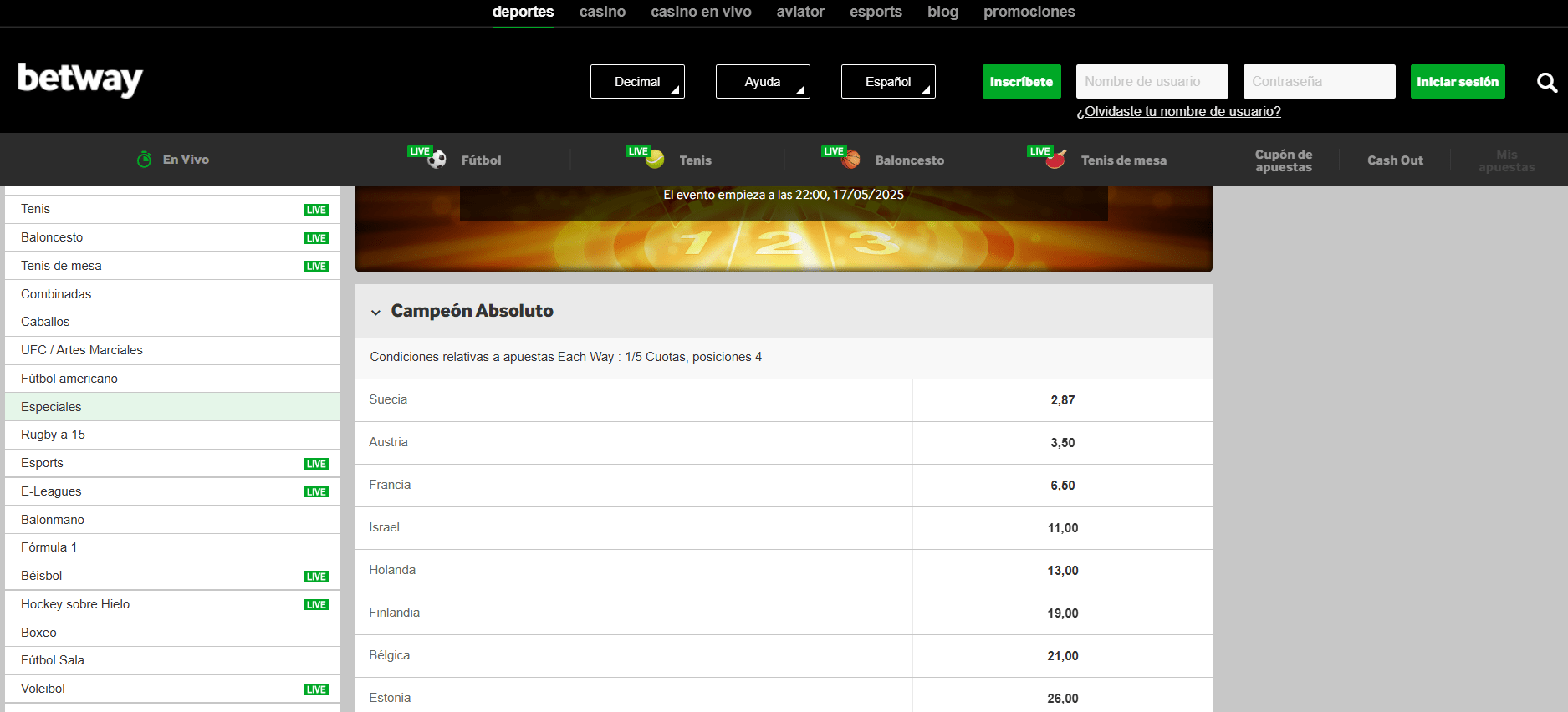Open the Español language dropdown
The image size is (1568, 712).
(888, 81)
